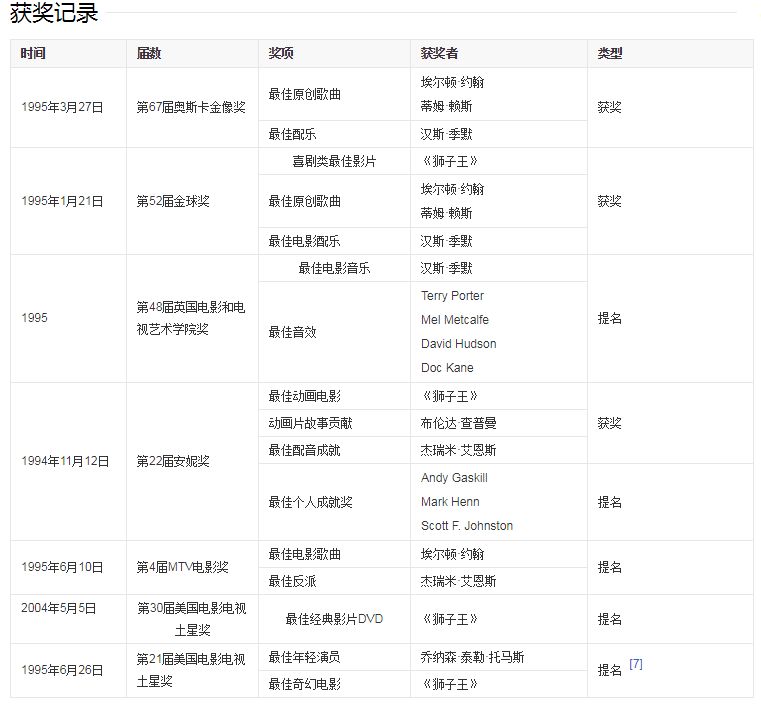Image resolution: width=761 pixels, height=704 pixels.
Task: Click the name 布伦达·查普曼
Action: click(458, 423)
